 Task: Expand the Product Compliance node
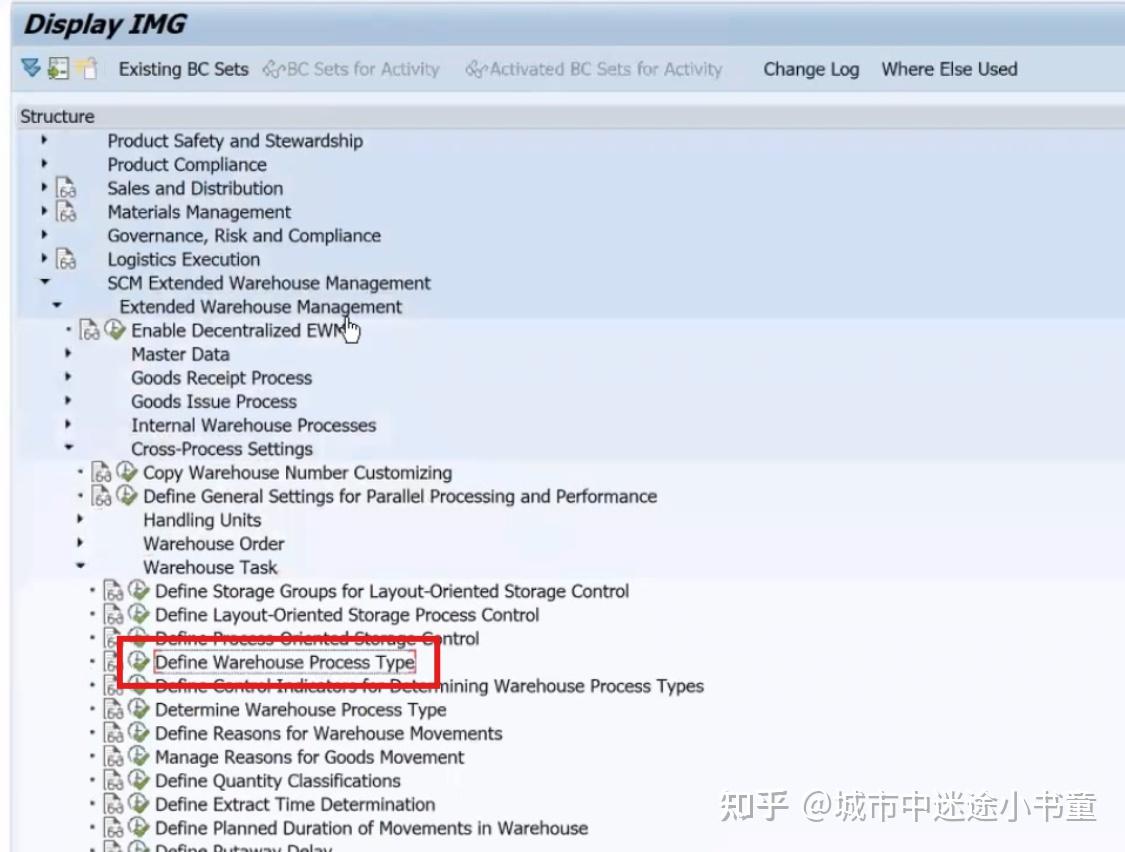coord(44,164)
